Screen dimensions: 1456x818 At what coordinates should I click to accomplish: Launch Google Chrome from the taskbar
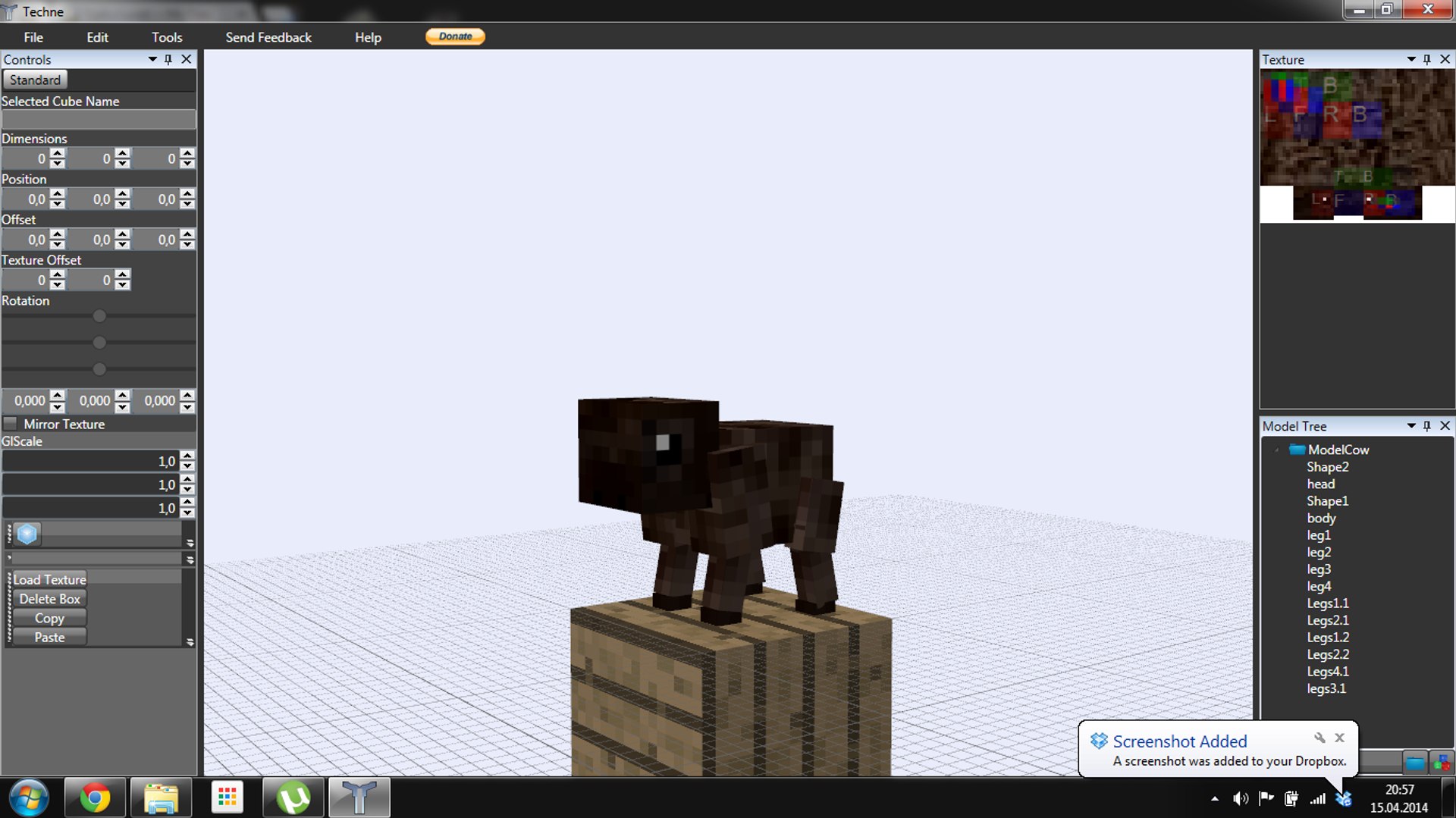tap(95, 798)
